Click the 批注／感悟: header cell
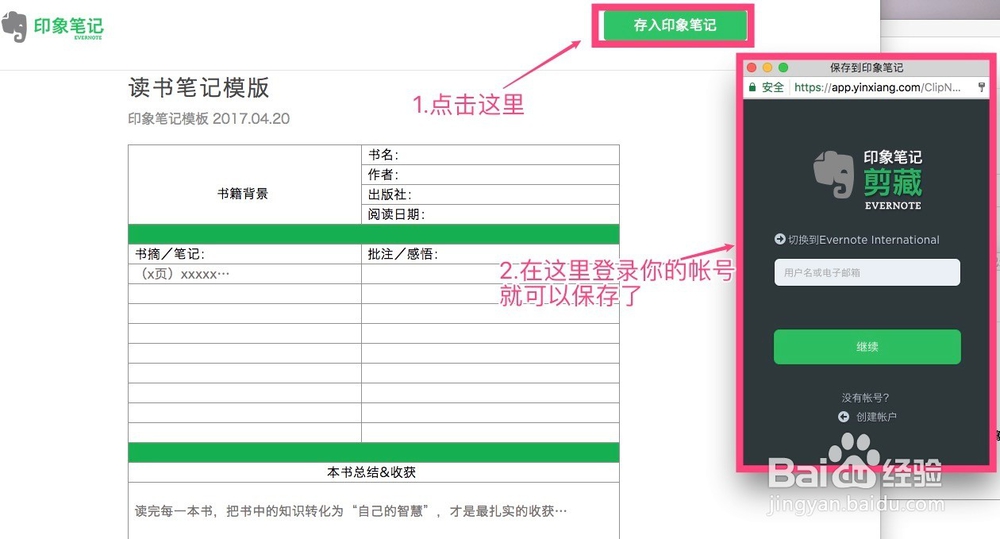 click(x=490, y=254)
